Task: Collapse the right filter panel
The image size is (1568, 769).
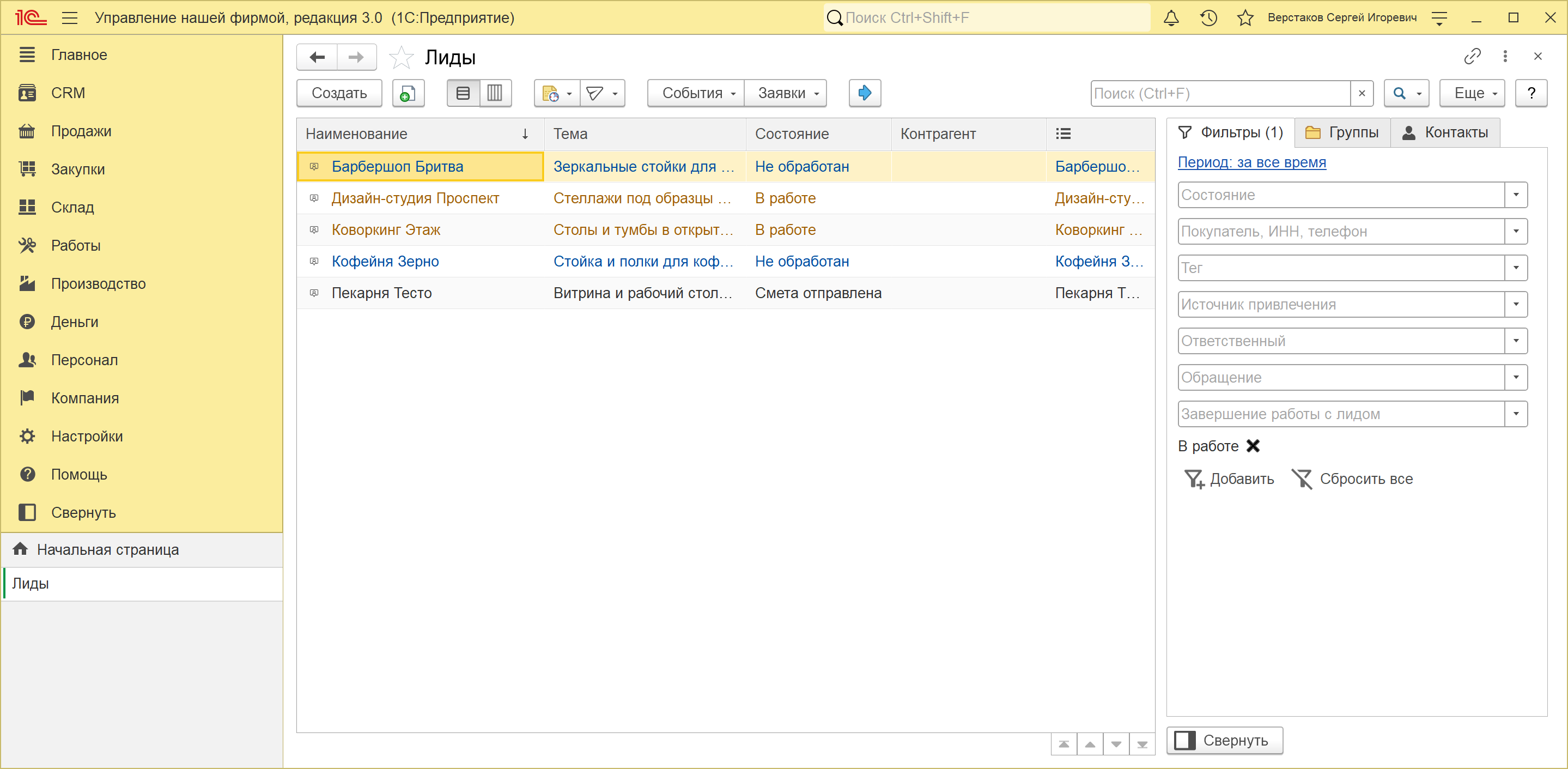Action: (1224, 740)
